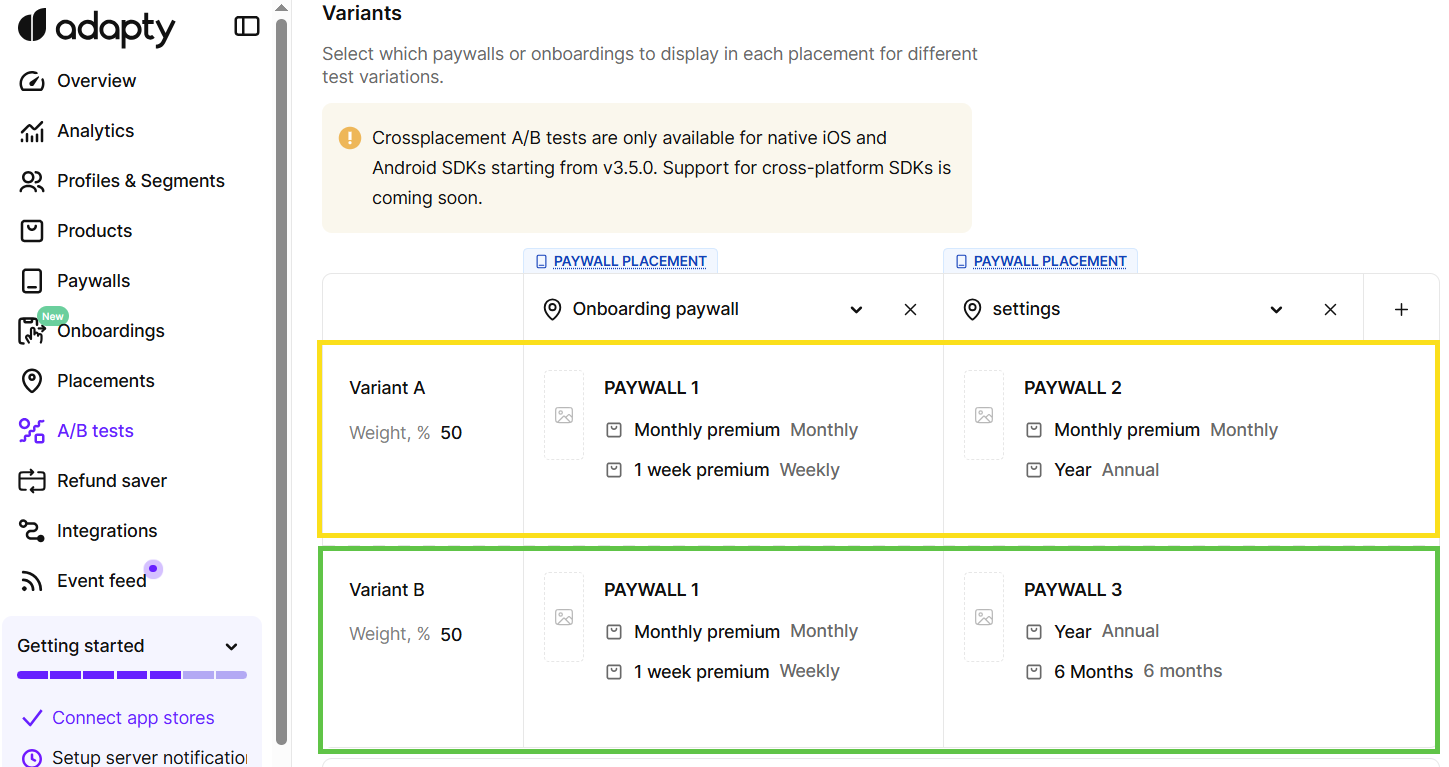Remove the Onboarding paywall placement column

pyautogui.click(x=910, y=310)
